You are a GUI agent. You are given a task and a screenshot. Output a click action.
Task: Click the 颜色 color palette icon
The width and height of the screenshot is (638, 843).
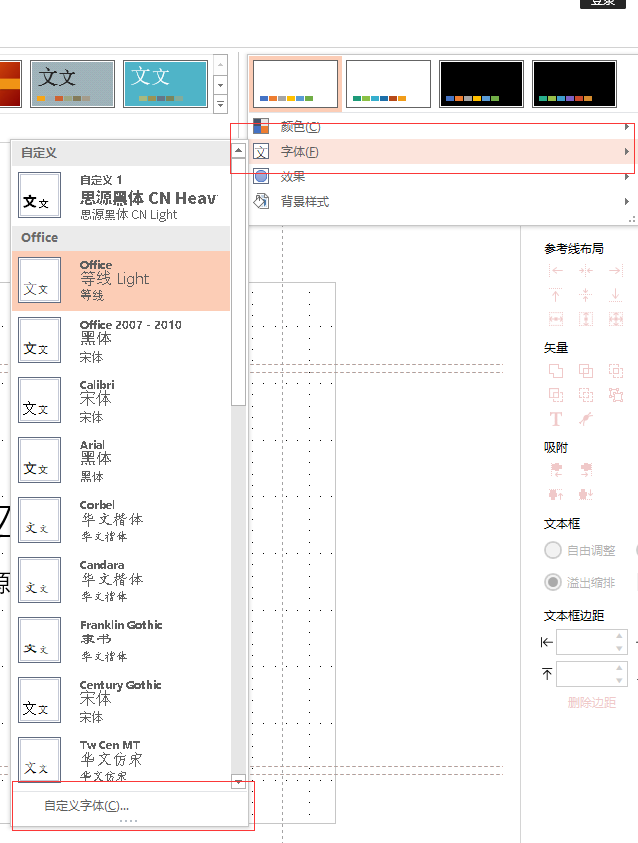pyautogui.click(x=261, y=126)
